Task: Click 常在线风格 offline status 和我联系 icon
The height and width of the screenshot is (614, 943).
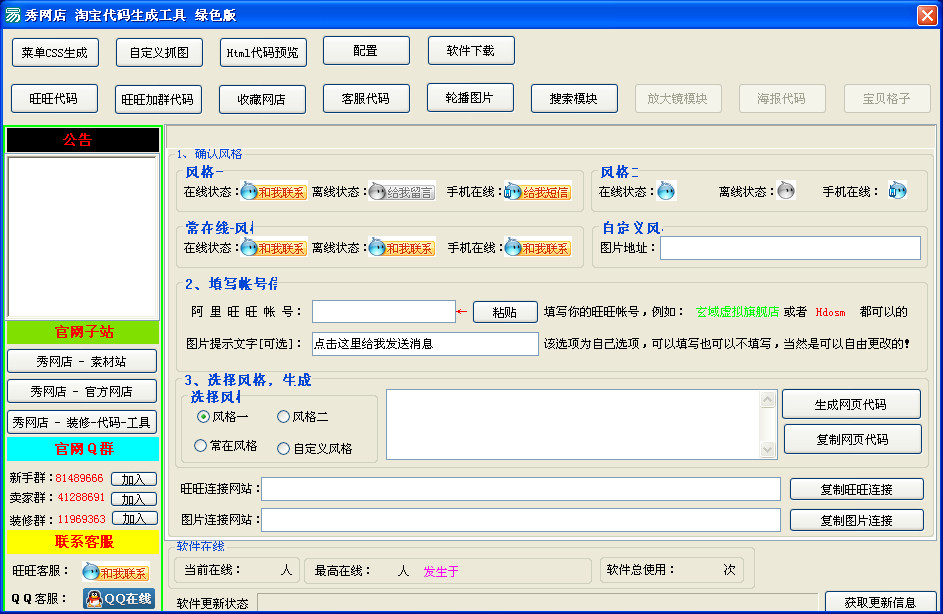Action: (x=402, y=247)
